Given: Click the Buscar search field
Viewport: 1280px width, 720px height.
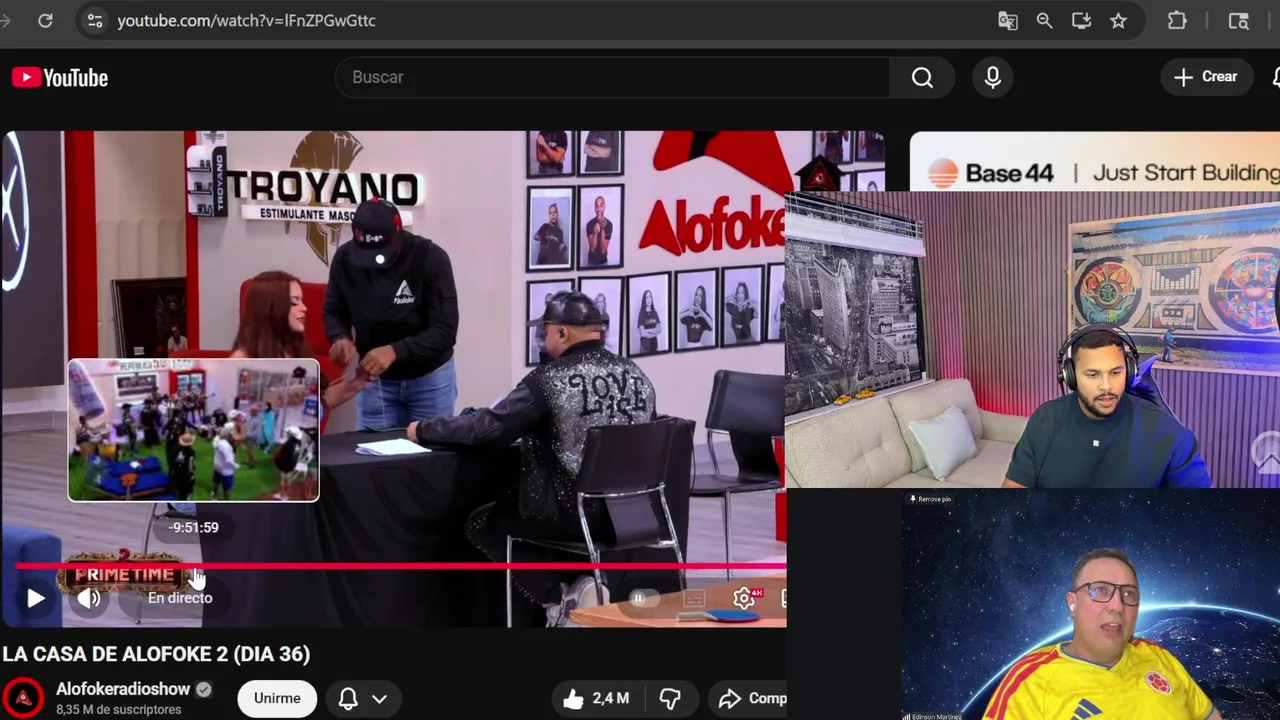Looking at the screenshot, I should [612, 77].
